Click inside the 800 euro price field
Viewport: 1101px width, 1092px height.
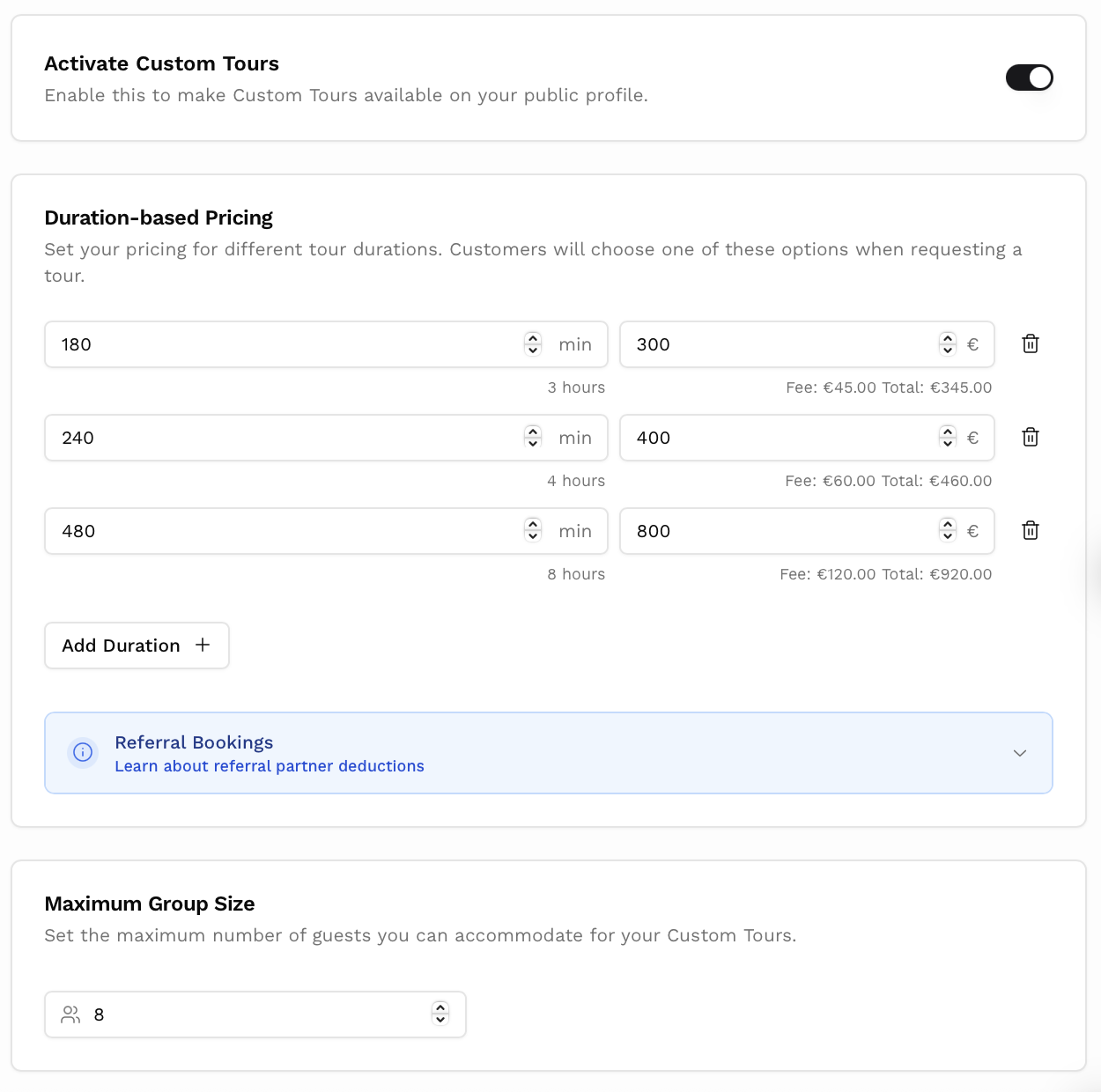(x=775, y=530)
